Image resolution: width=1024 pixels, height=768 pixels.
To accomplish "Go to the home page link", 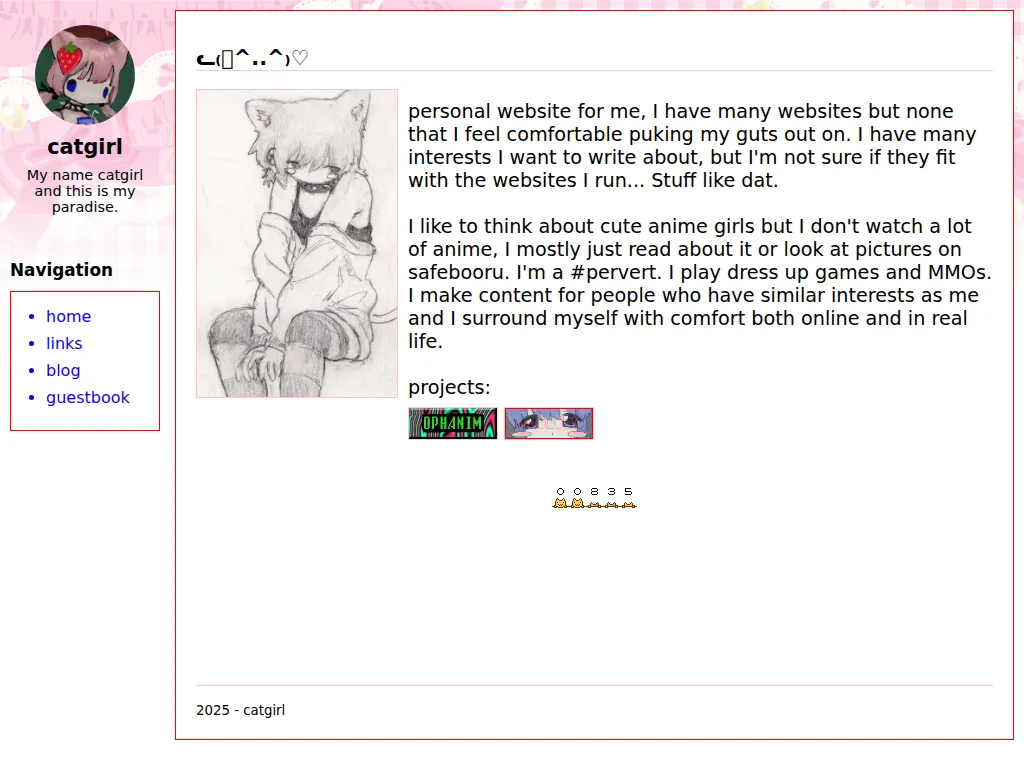I will pyautogui.click(x=69, y=316).
